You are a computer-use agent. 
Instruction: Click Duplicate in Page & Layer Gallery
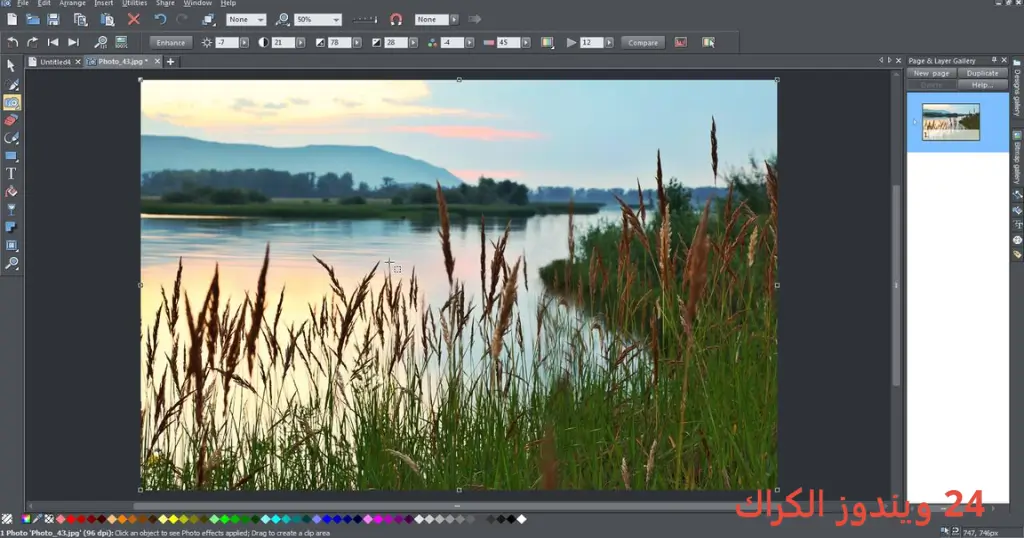click(982, 73)
